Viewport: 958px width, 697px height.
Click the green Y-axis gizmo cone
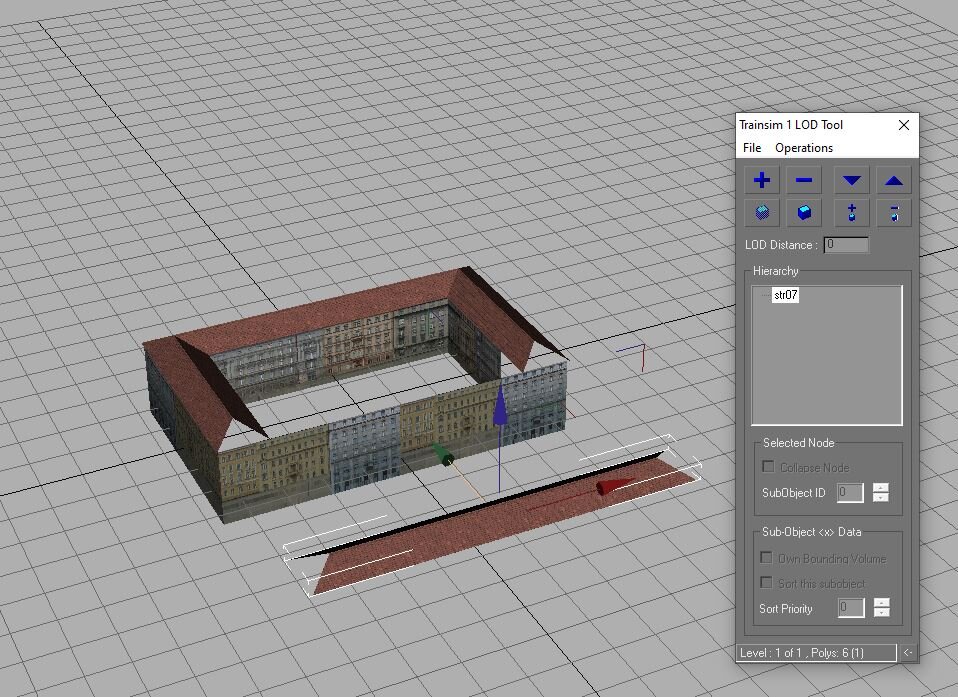pyautogui.click(x=443, y=455)
